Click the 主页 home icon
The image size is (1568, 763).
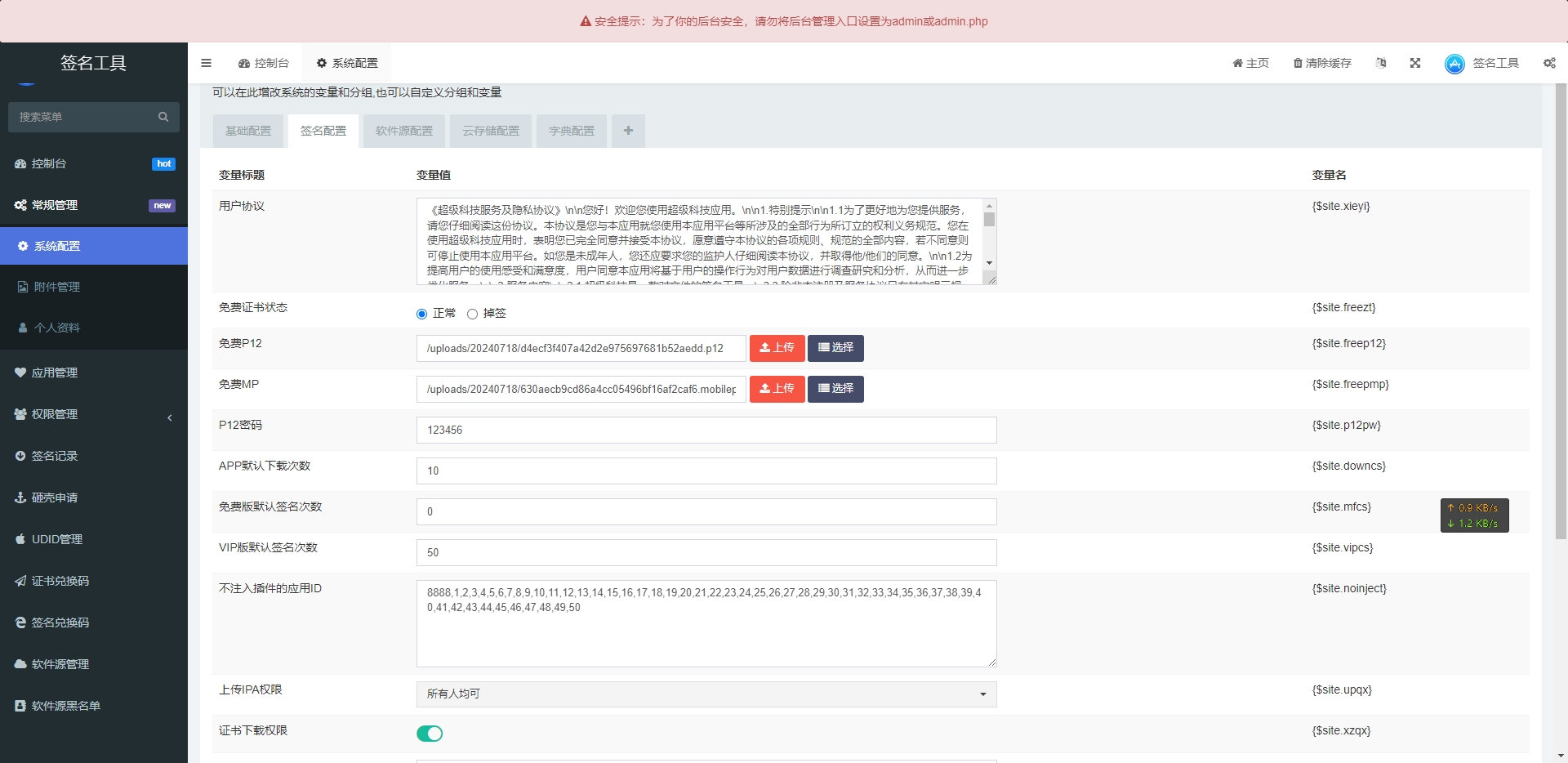point(1237,63)
